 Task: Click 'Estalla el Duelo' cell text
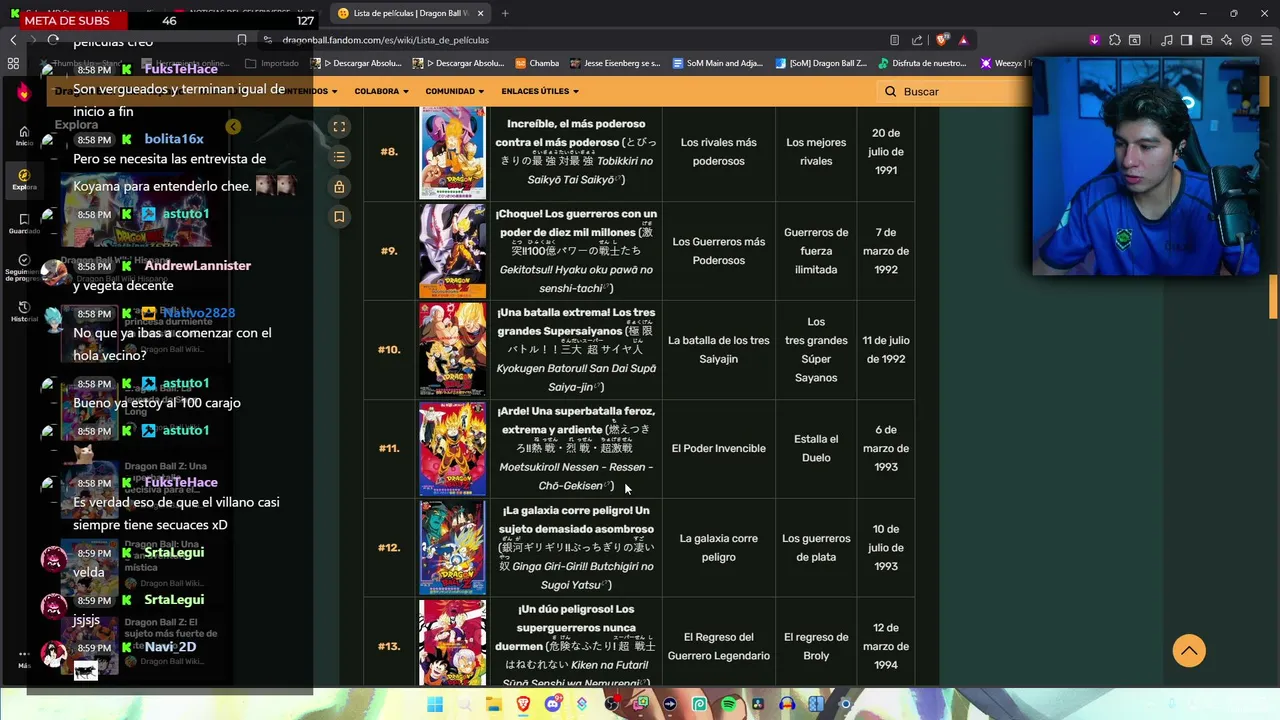[816, 448]
